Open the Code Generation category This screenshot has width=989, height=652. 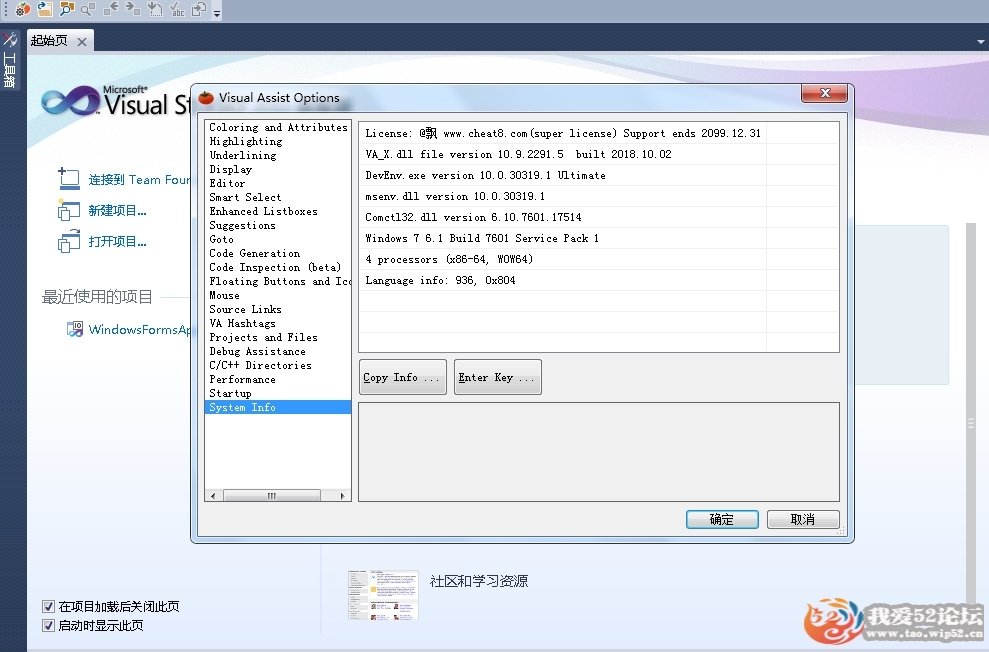(278, 253)
